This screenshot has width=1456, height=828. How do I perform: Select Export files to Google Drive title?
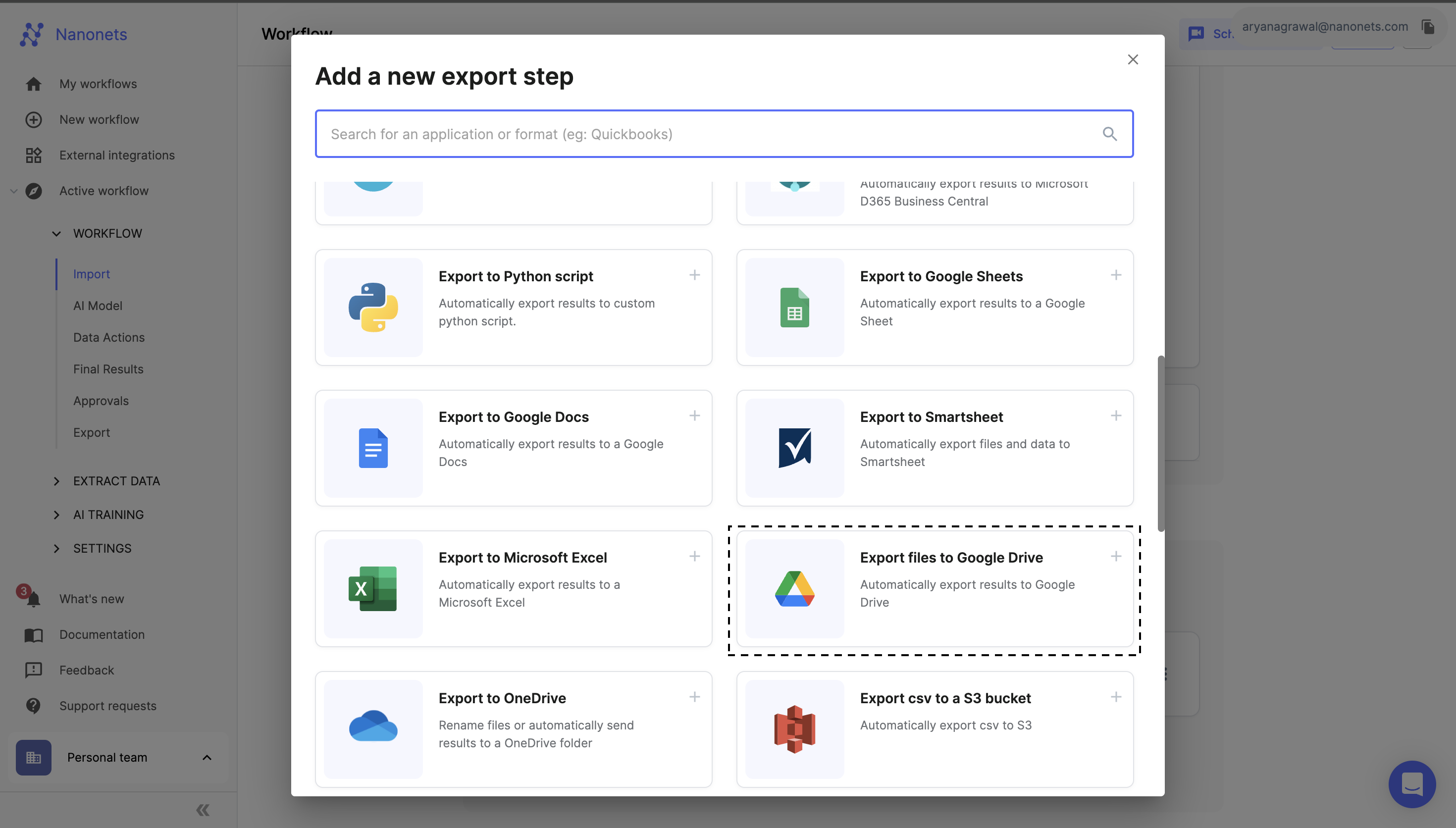click(x=951, y=557)
